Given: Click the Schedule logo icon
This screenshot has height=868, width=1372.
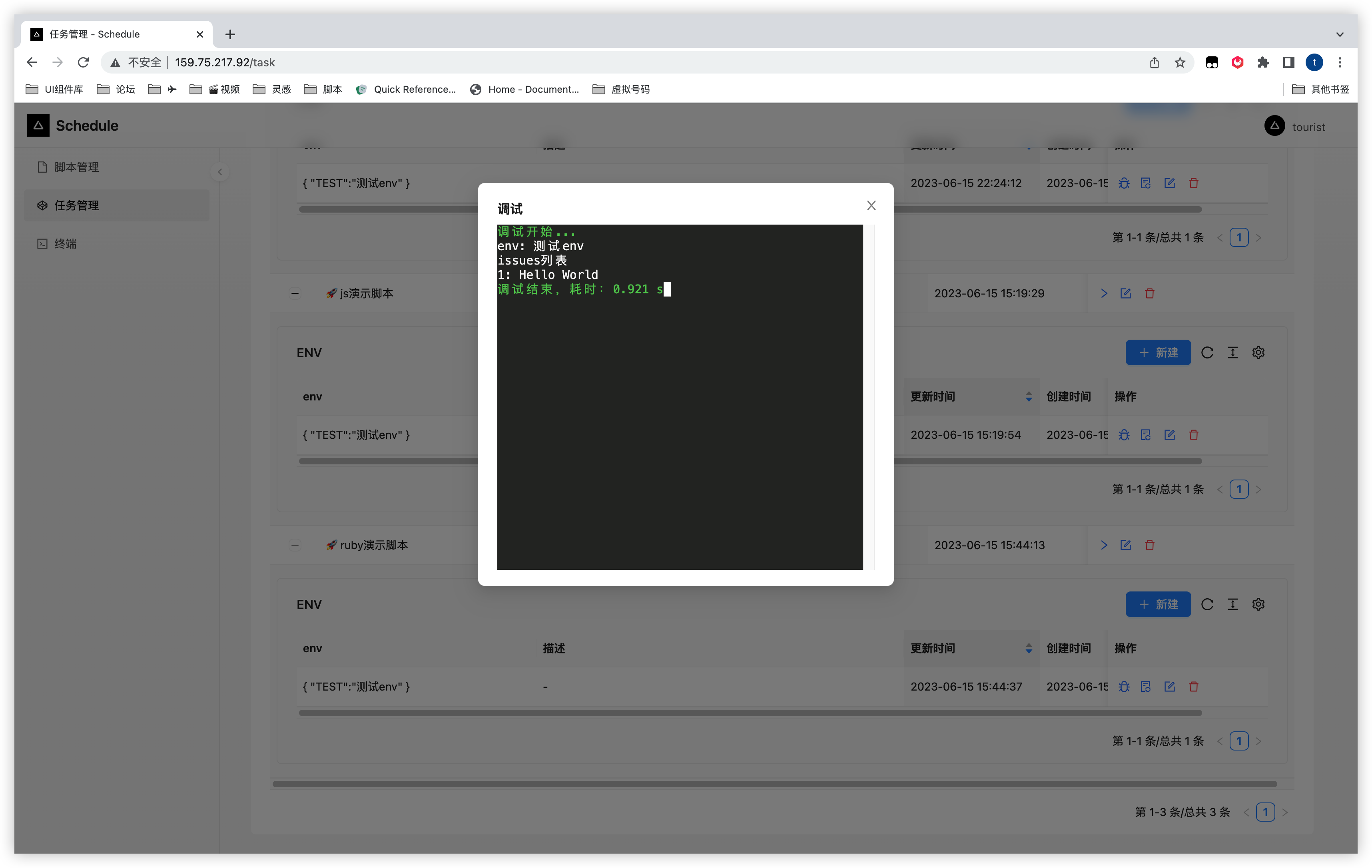Looking at the screenshot, I should click(x=38, y=125).
